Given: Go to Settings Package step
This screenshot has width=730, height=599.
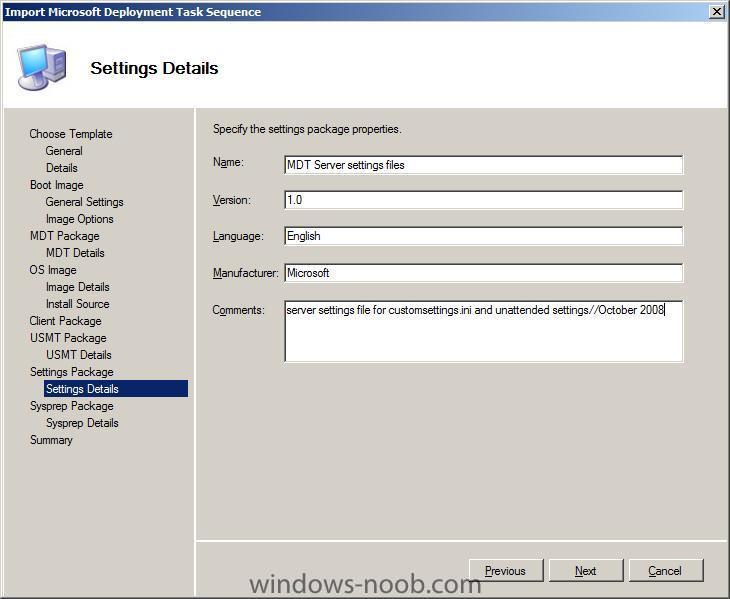Looking at the screenshot, I should point(72,372).
